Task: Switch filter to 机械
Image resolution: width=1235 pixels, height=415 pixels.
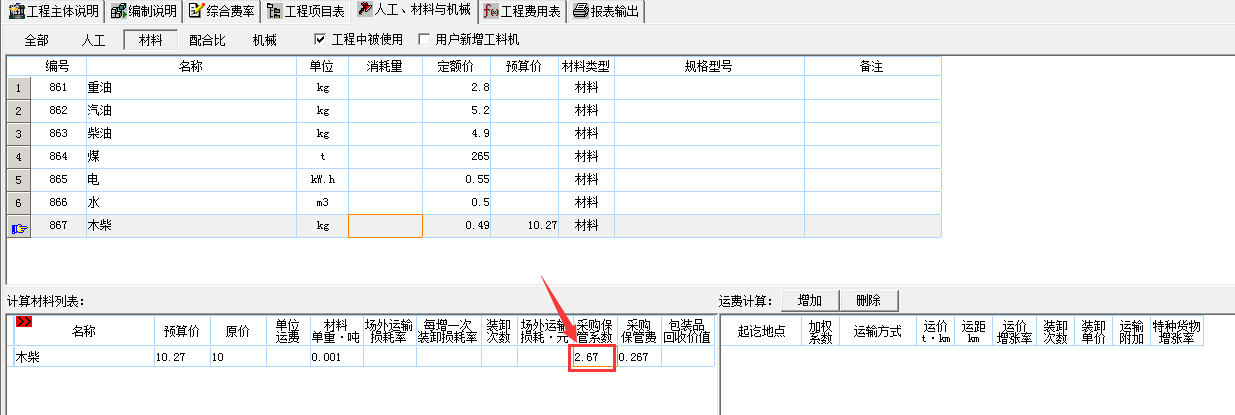Action: [264, 40]
